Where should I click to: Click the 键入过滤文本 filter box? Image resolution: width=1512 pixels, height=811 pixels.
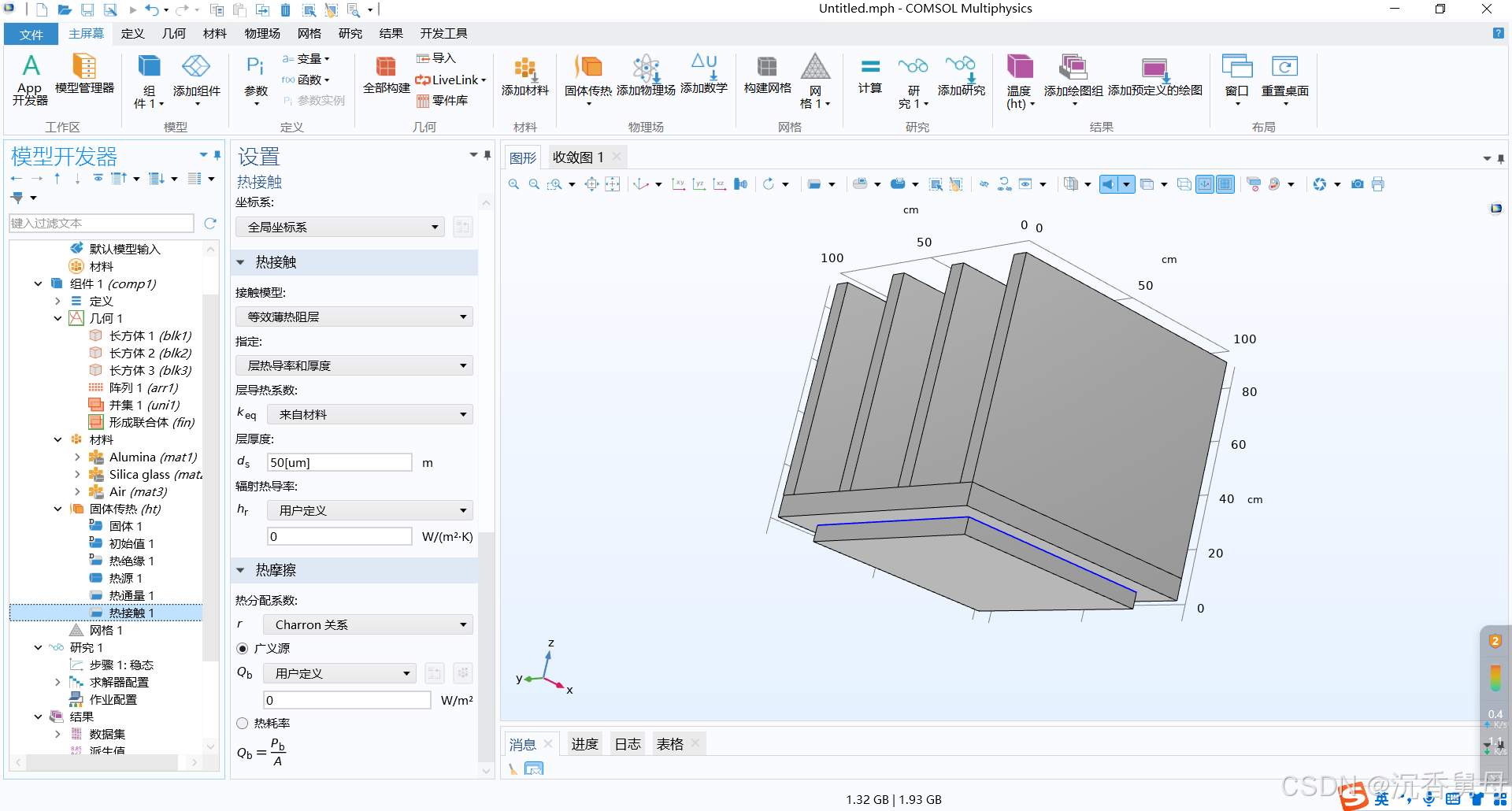(x=102, y=224)
